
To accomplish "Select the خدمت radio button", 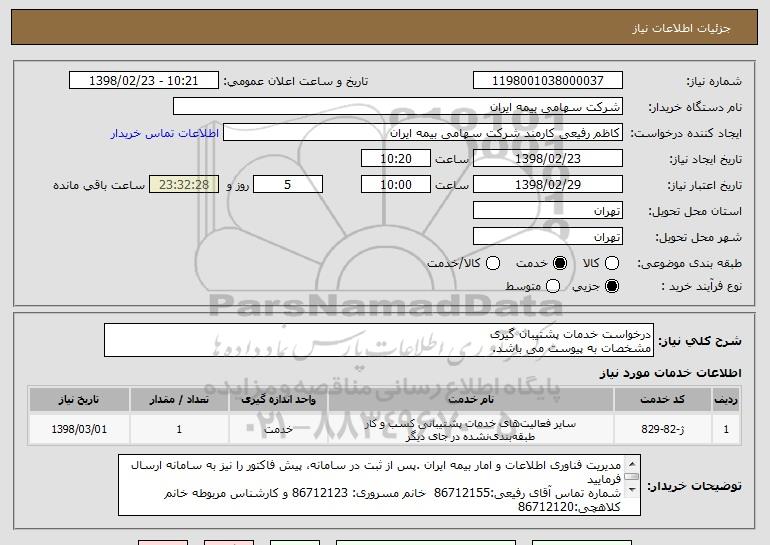I will point(560,264).
